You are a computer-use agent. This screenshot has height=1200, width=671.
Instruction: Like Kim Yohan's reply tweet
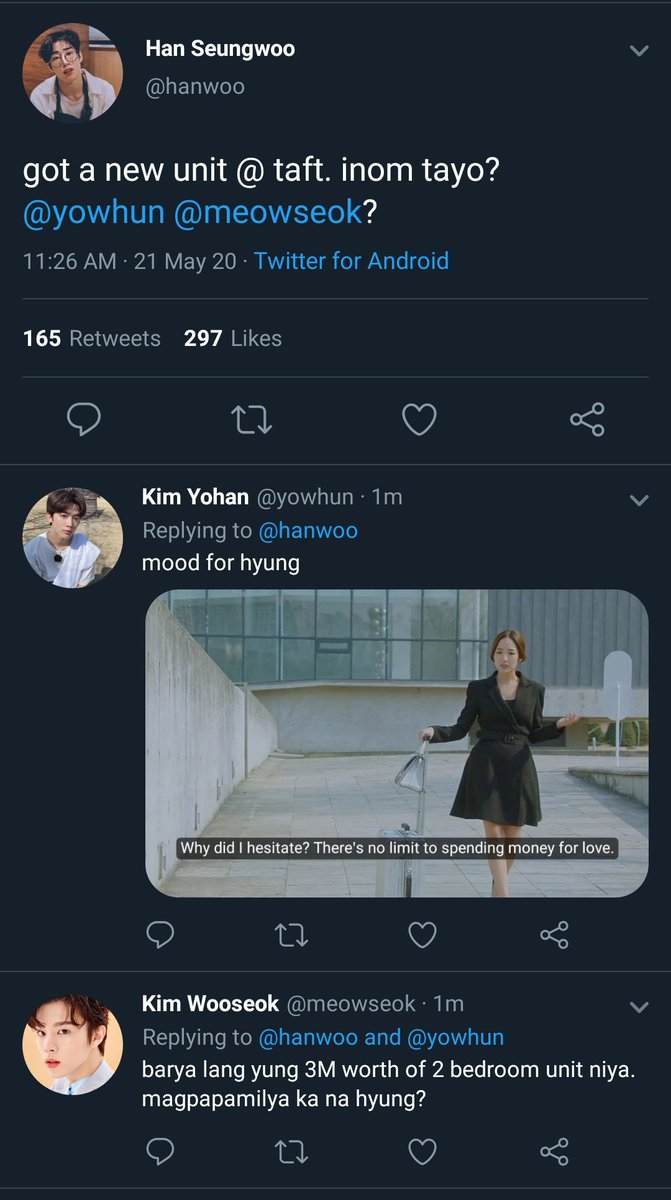(423, 935)
